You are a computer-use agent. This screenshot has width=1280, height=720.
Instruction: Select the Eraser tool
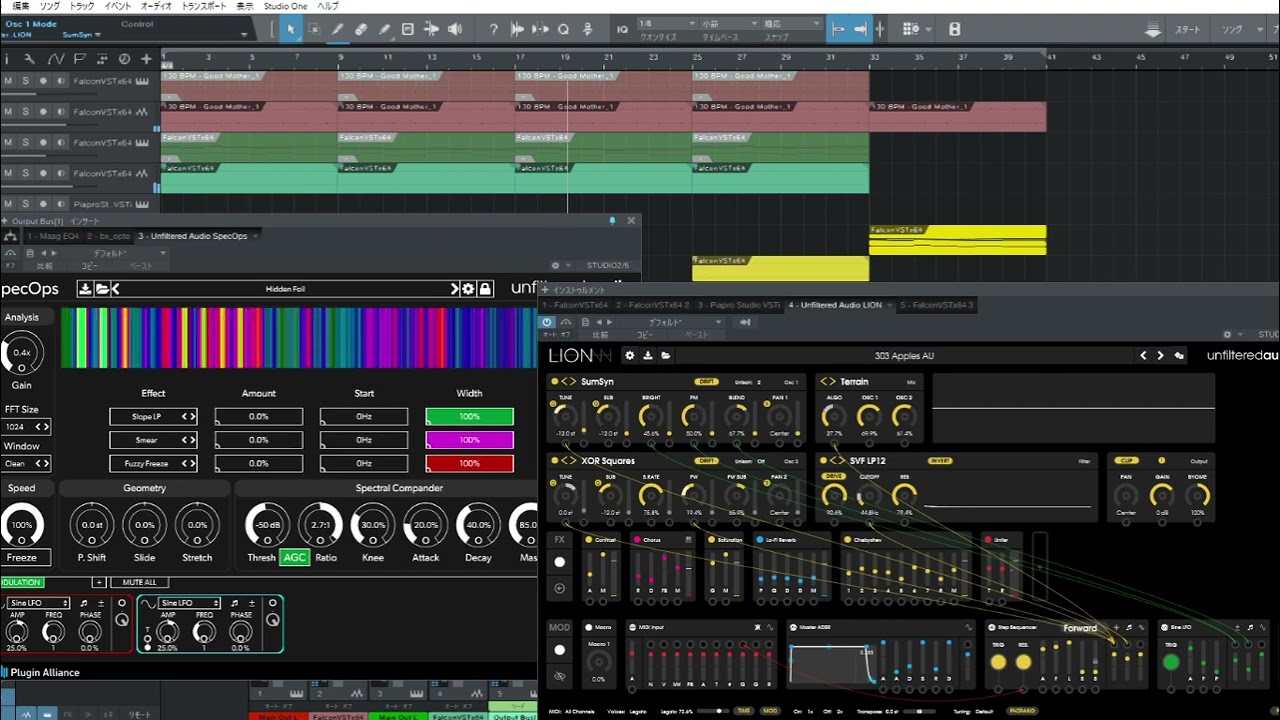click(x=361, y=29)
